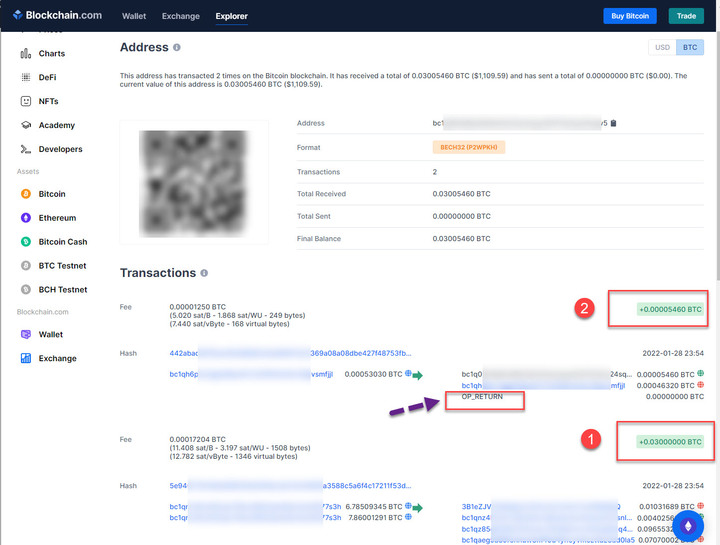
Task: Click the Address heading info icon
Action: coord(177,47)
